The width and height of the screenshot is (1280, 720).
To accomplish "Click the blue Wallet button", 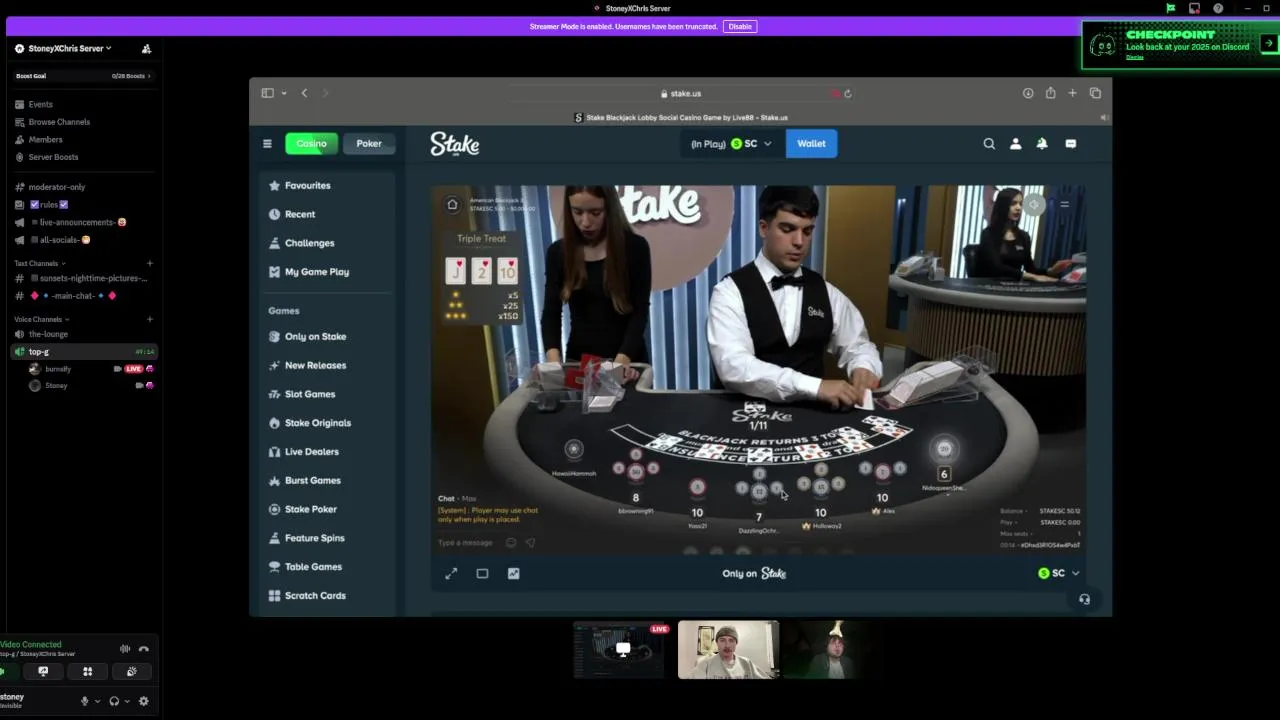I will pyautogui.click(x=811, y=144).
